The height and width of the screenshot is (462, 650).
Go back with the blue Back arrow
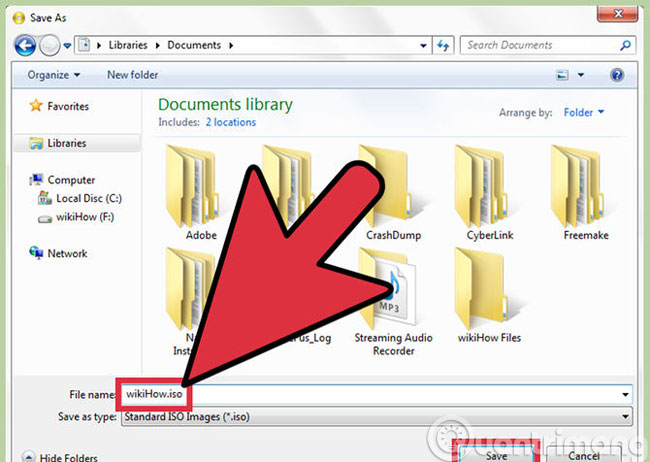pyautogui.click(x=25, y=45)
